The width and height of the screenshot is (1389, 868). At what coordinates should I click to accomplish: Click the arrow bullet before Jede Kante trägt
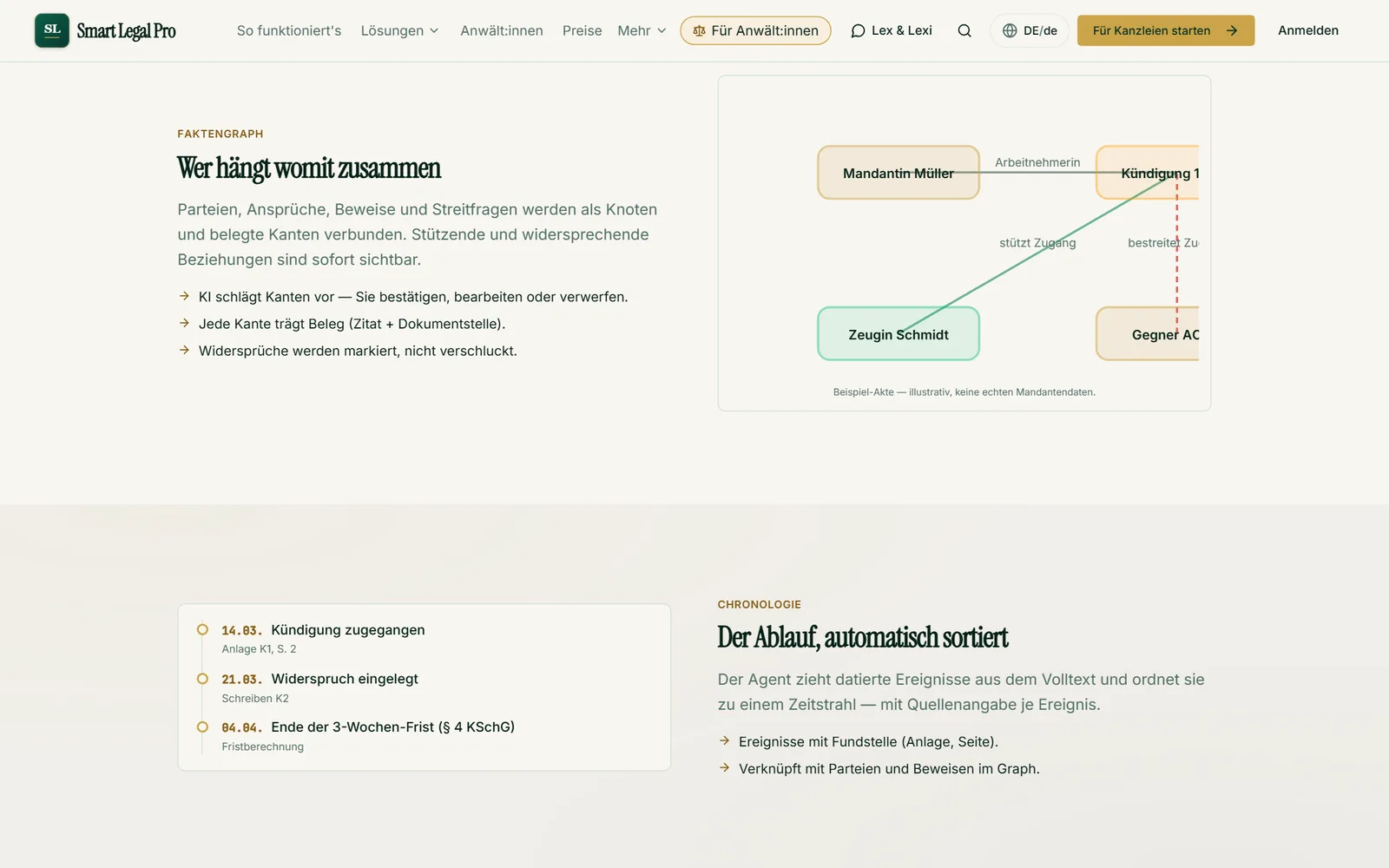pyautogui.click(x=184, y=323)
